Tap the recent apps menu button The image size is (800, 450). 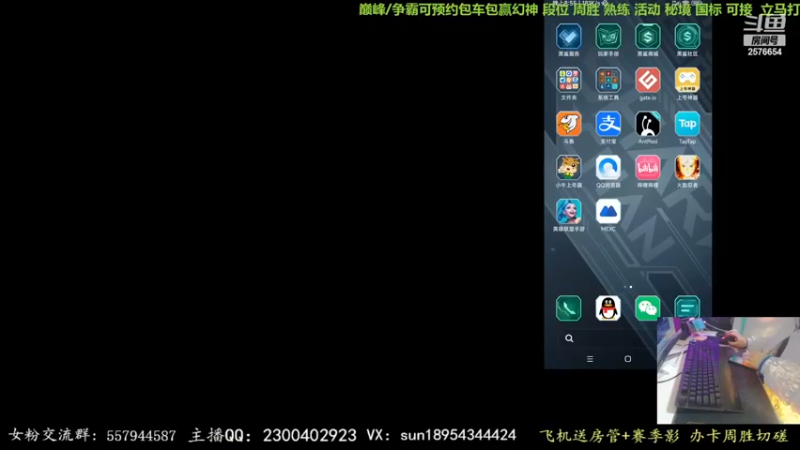point(590,359)
